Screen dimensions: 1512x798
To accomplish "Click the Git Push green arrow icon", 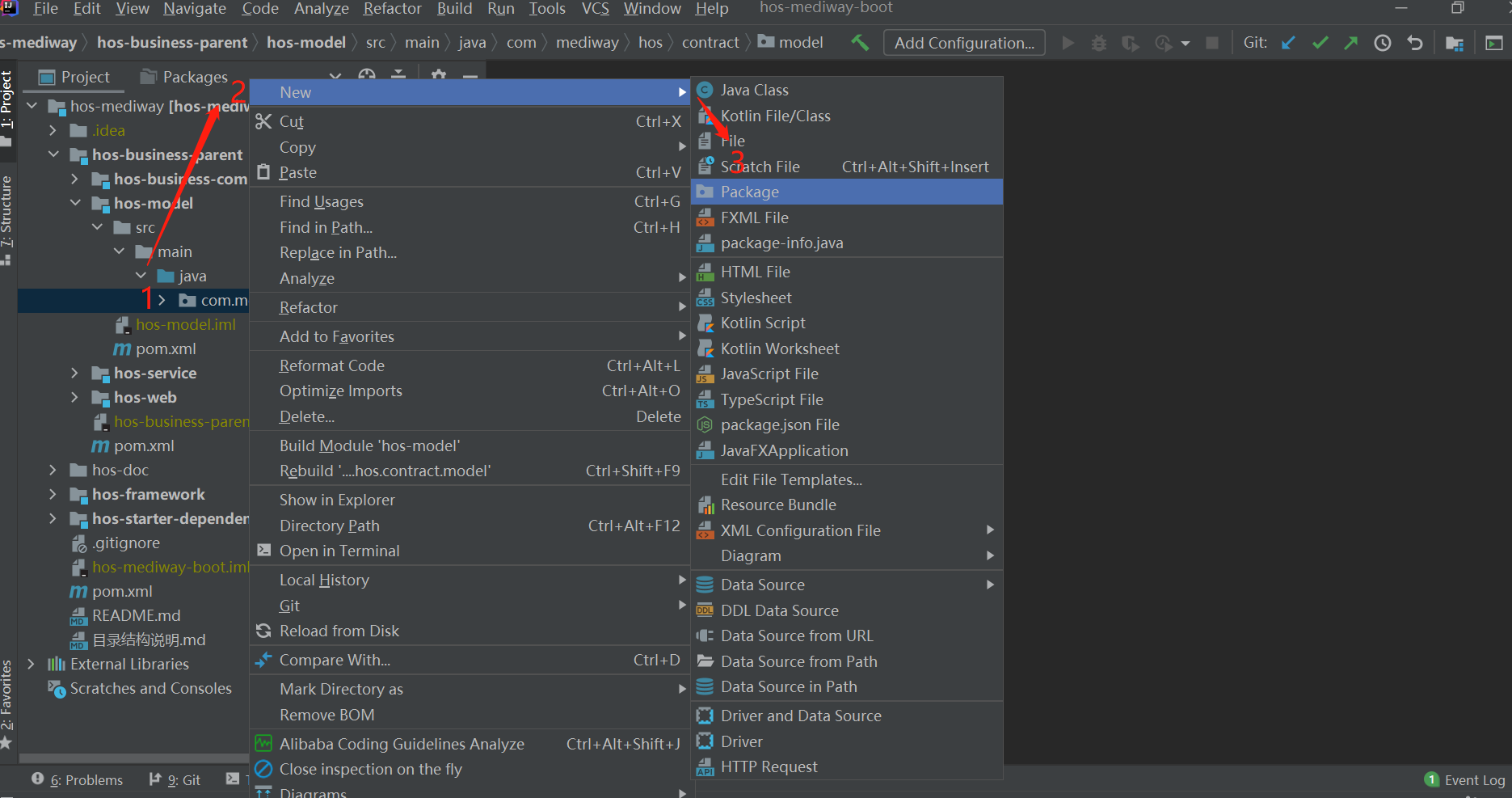I will [x=1351, y=43].
